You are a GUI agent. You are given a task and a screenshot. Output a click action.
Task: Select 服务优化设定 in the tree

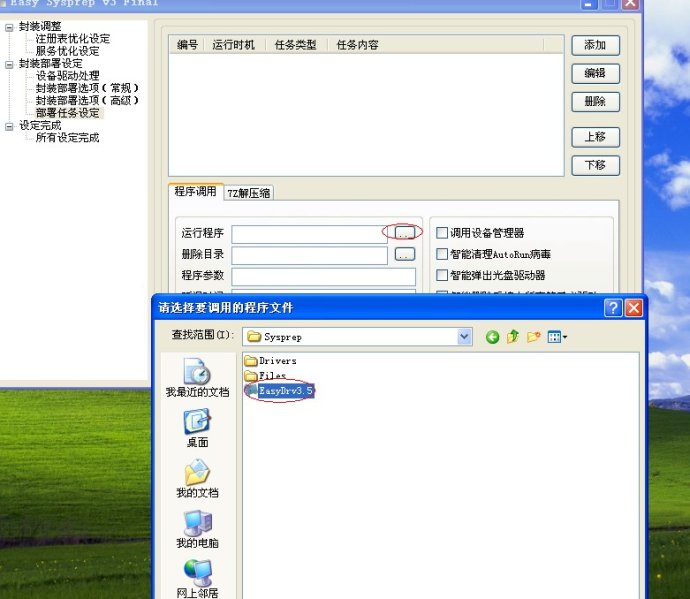pos(67,51)
